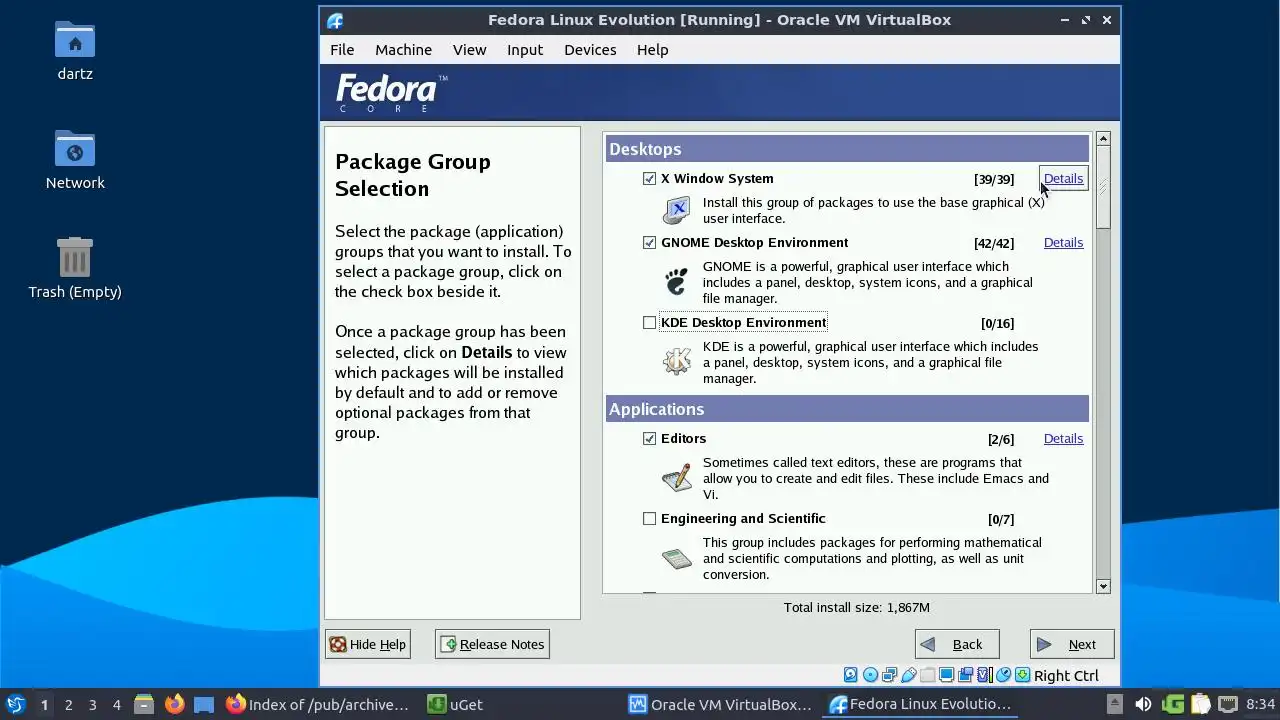The width and height of the screenshot is (1280, 720).
Task: Click the shared folders indicator icon
Action: [927, 675]
